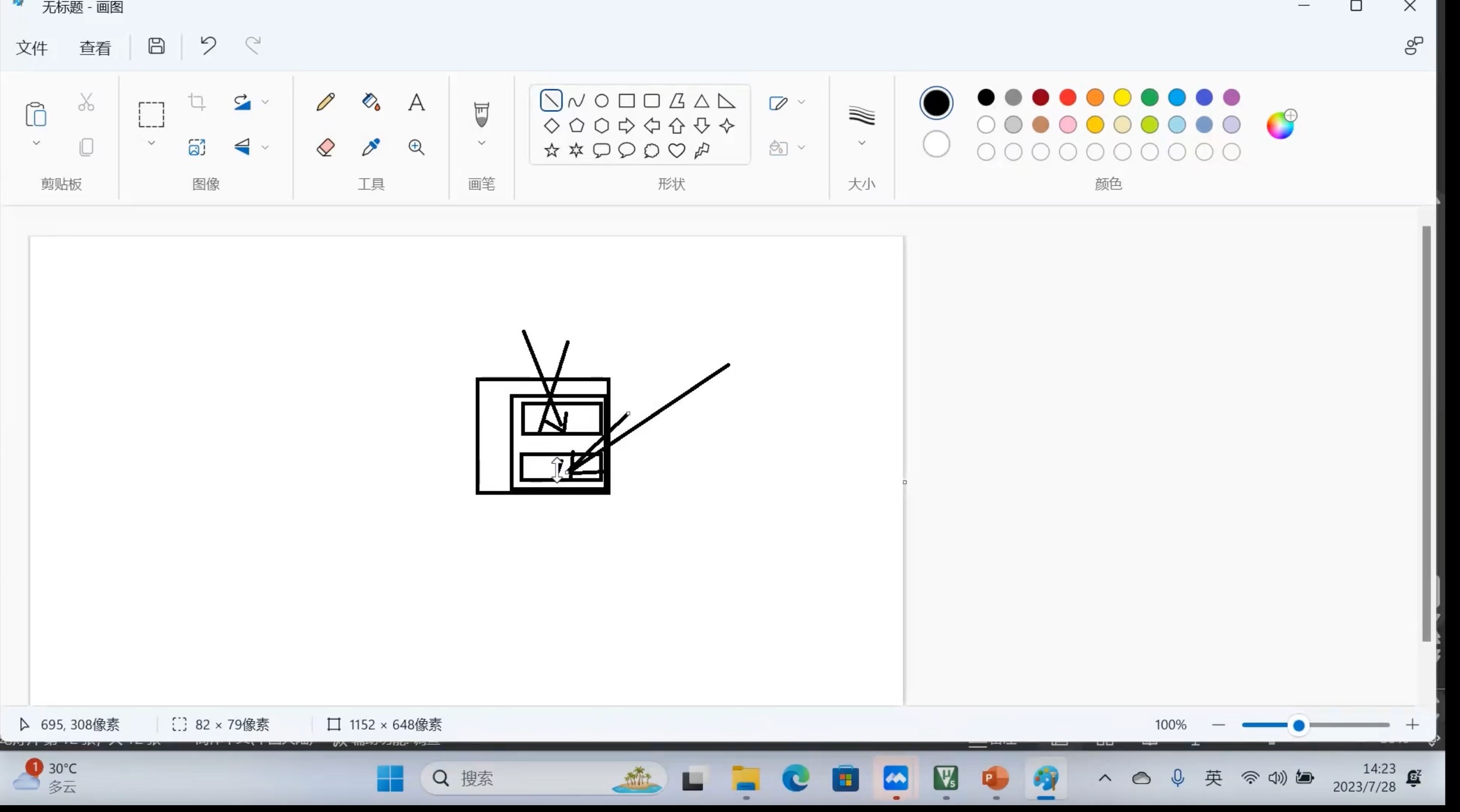
Task: Click the taskbar 搜索 search box
Action: tap(543, 778)
